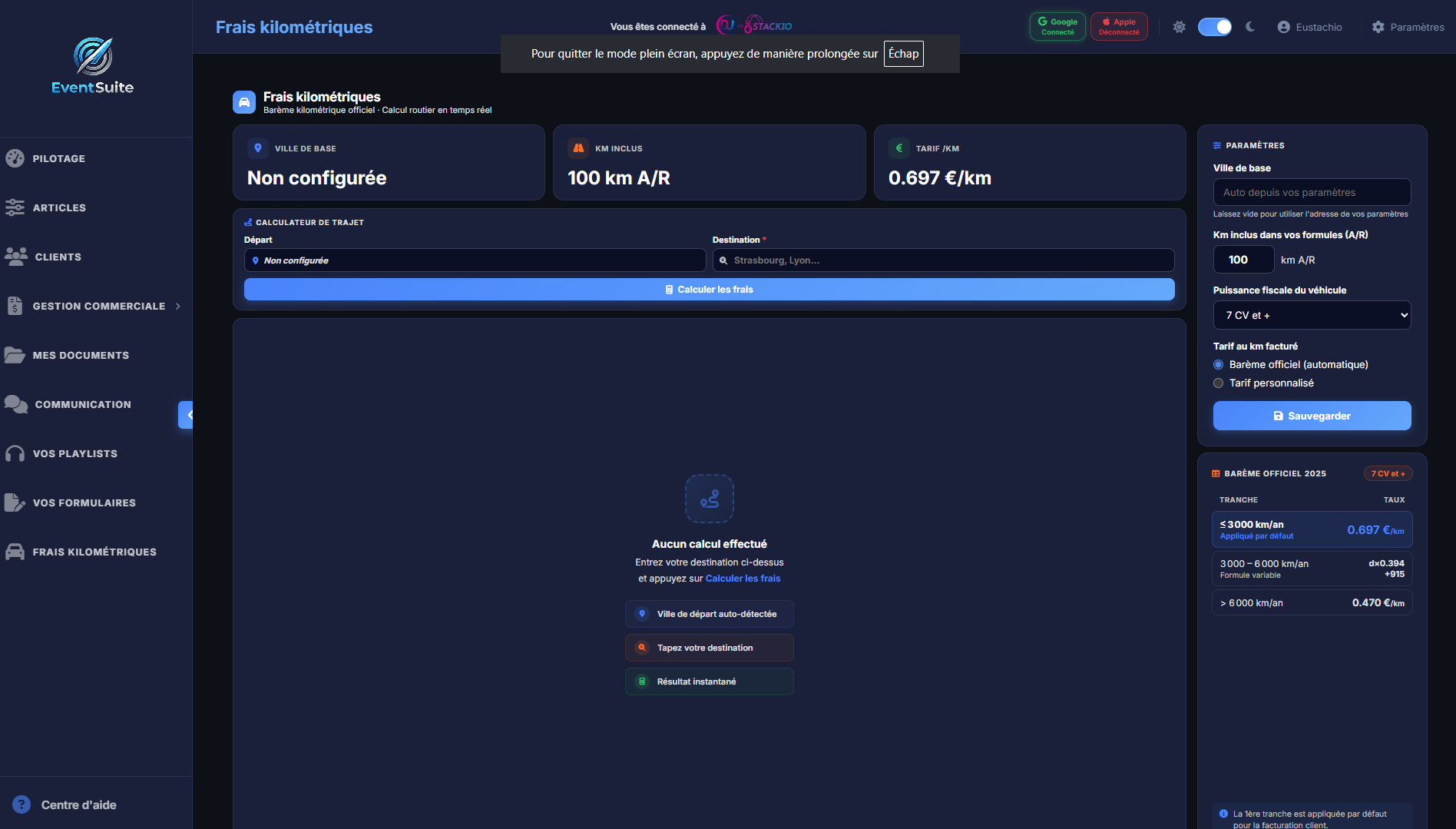Click the Vos Formulaires document icon
1456x829 pixels.
coord(15,502)
